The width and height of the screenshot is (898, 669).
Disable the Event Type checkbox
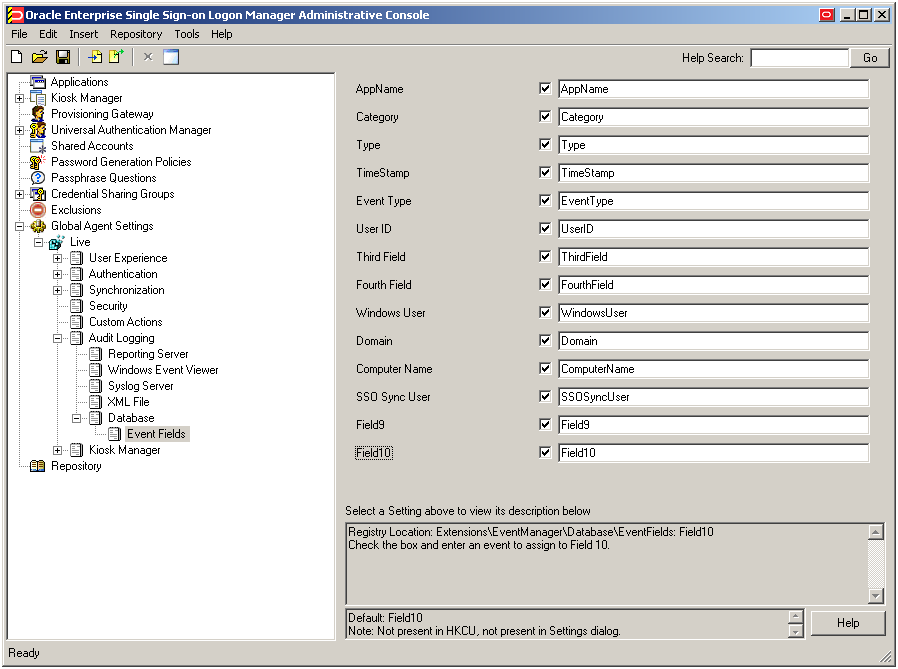(545, 200)
